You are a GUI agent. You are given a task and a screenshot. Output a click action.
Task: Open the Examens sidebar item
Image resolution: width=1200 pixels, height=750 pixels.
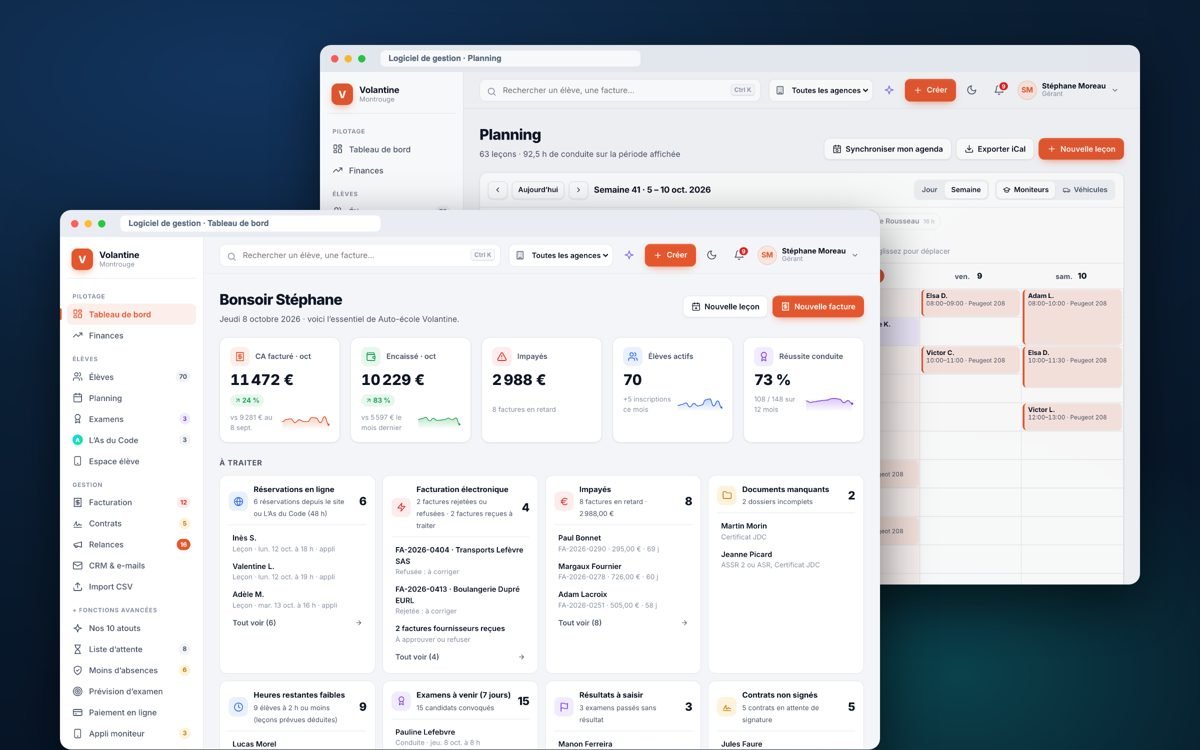[x=132, y=419]
